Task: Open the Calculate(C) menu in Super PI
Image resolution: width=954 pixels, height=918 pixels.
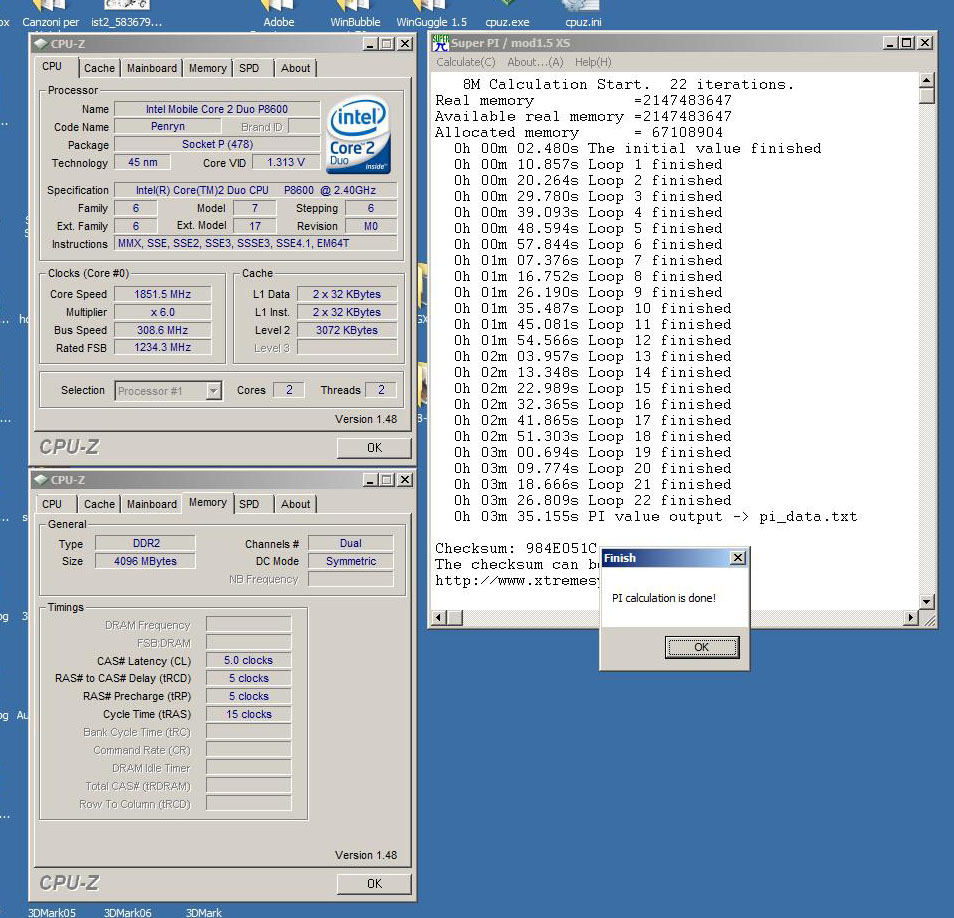Action: [465, 62]
